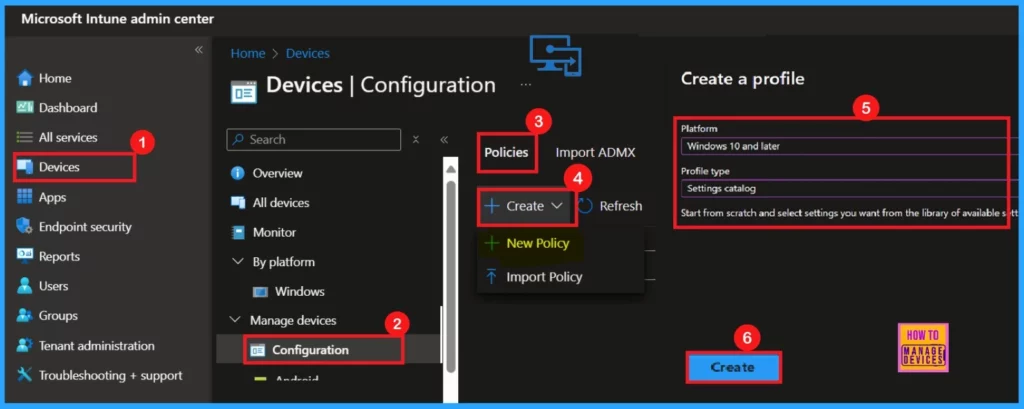
Task: Select All devices in the submenu
Action: [x=281, y=203]
